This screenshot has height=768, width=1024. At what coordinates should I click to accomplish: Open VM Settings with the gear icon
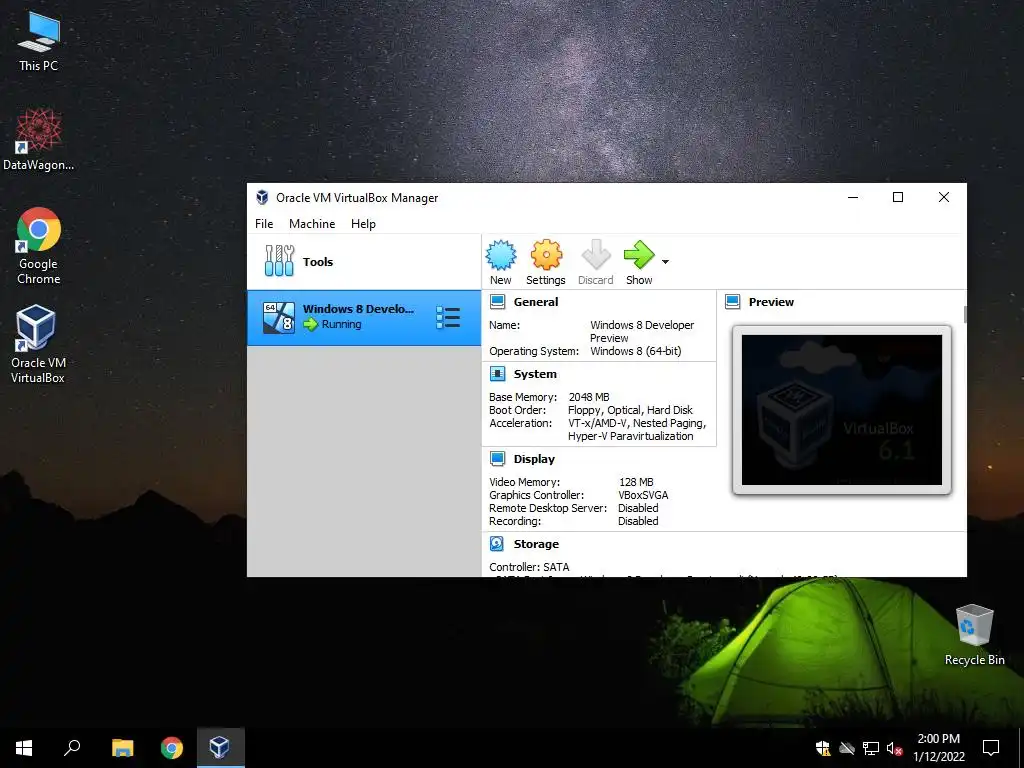[546, 255]
